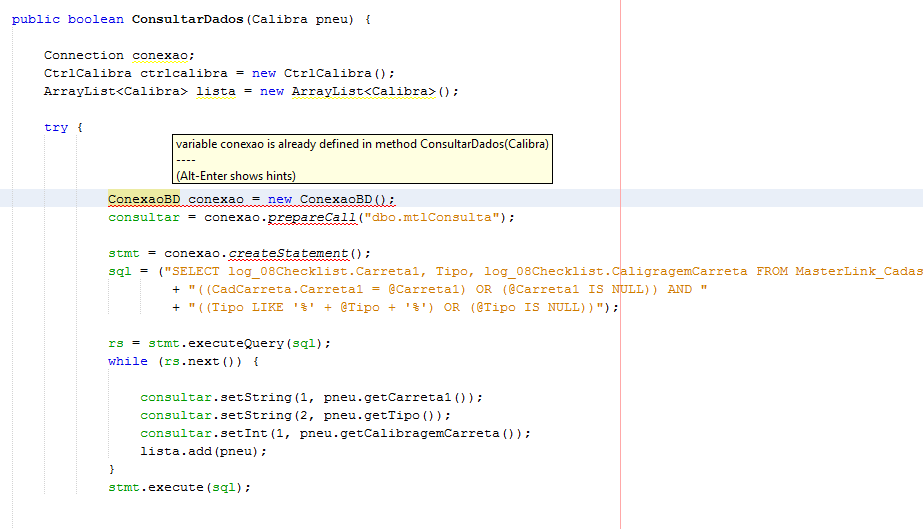
Task: Click the prepareCall method reference
Action: (x=311, y=218)
